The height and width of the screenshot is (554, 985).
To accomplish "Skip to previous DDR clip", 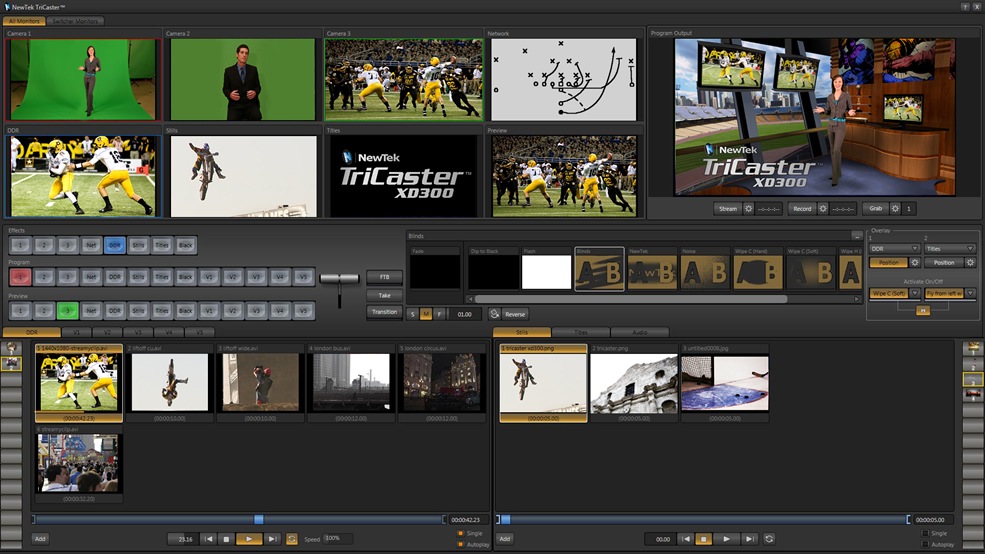I will [x=209, y=539].
